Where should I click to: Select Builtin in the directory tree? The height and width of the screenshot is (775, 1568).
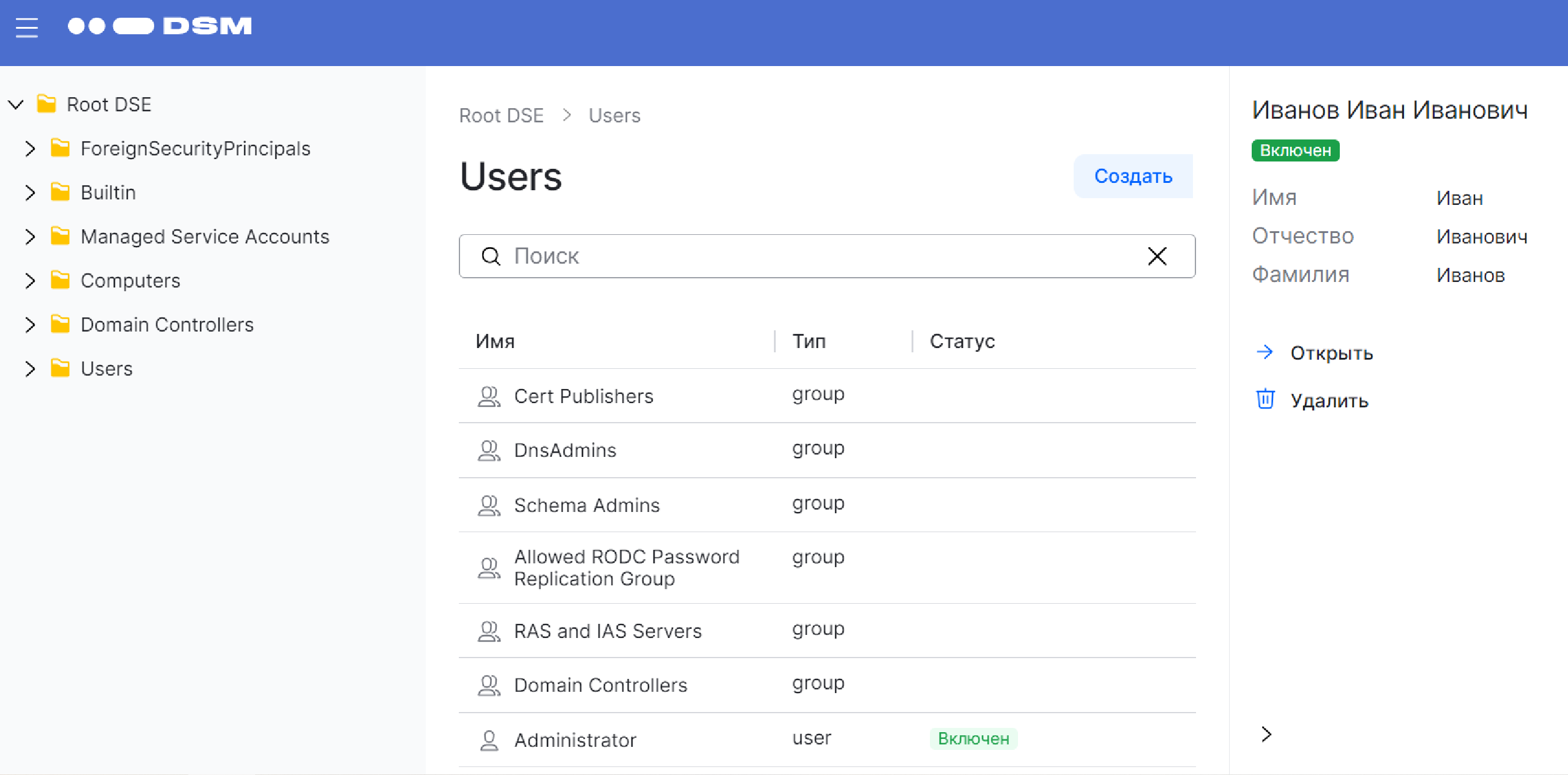[108, 193]
